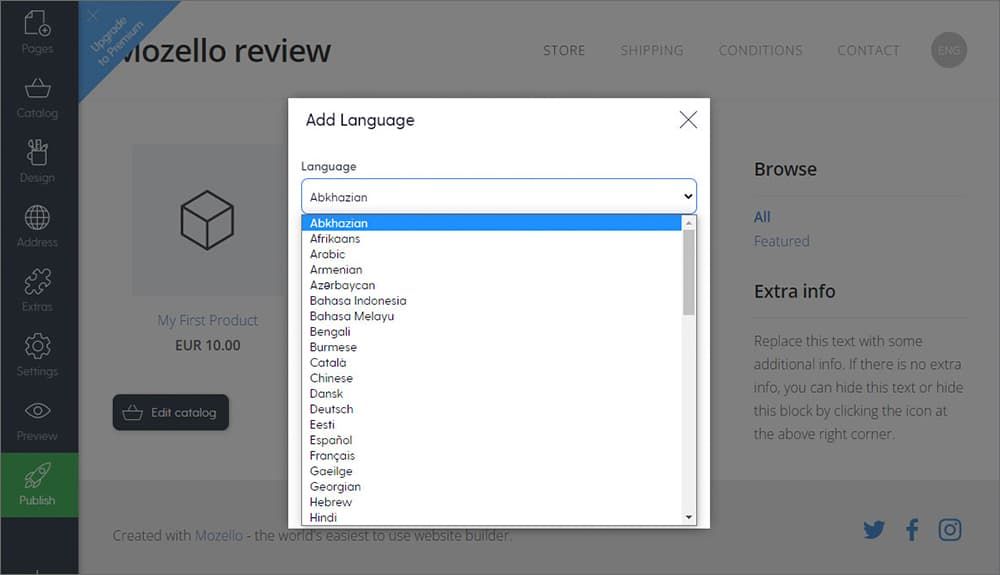Image resolution: width=1000 pixels, height=575 pixels.
Task: Select Bengali in the language list
Action: [491, 331]
